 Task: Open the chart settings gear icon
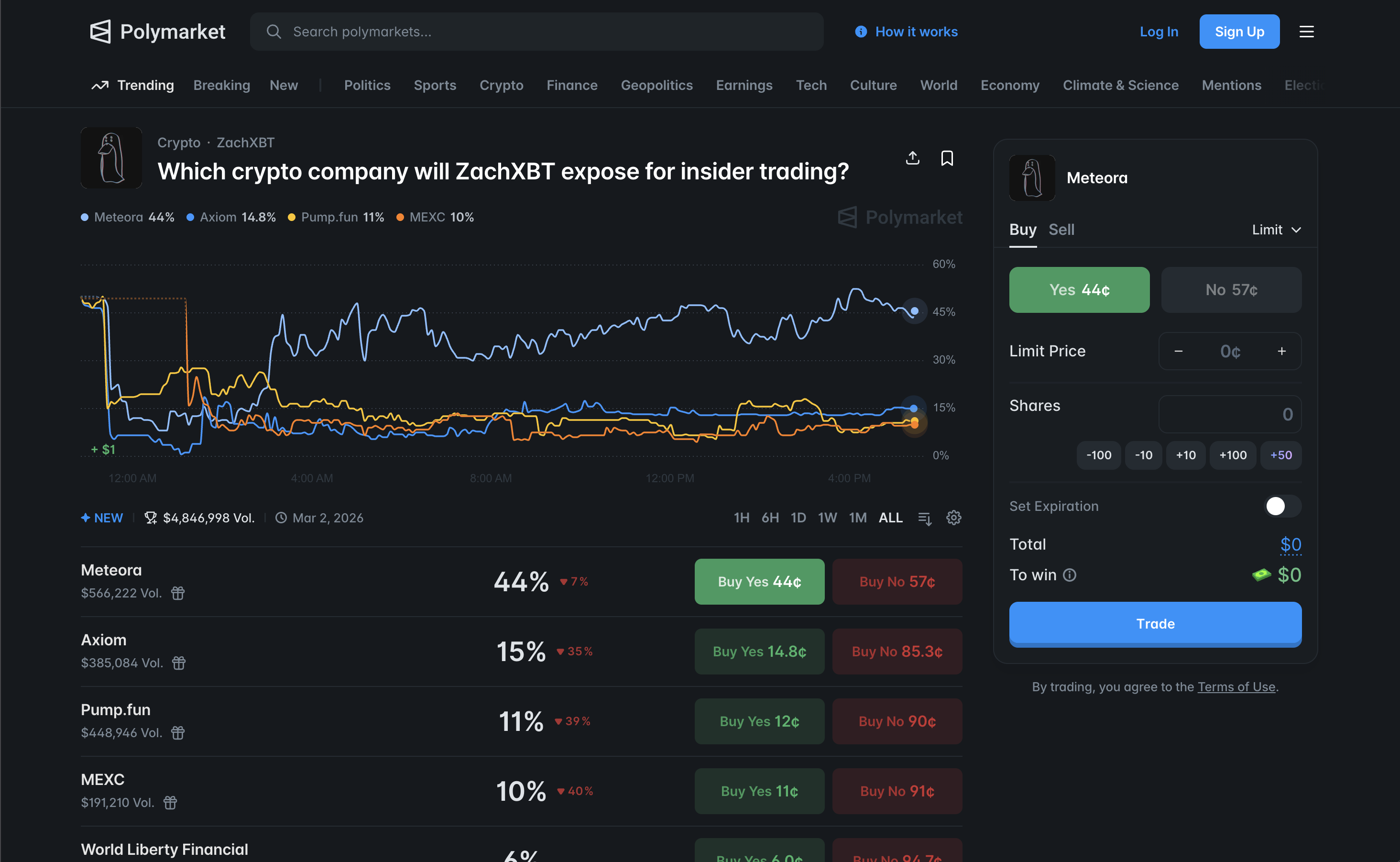pyautogui.click(x=953, y=518)
